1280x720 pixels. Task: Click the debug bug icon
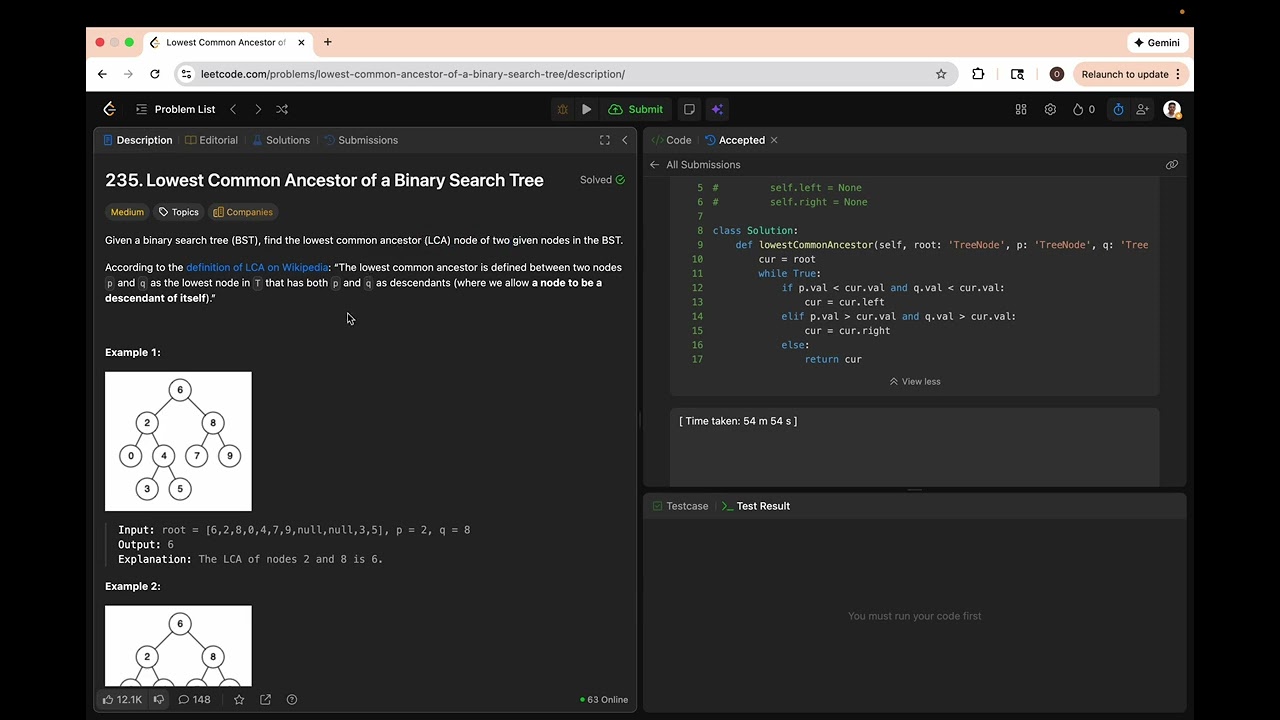[x=562, y=109]
